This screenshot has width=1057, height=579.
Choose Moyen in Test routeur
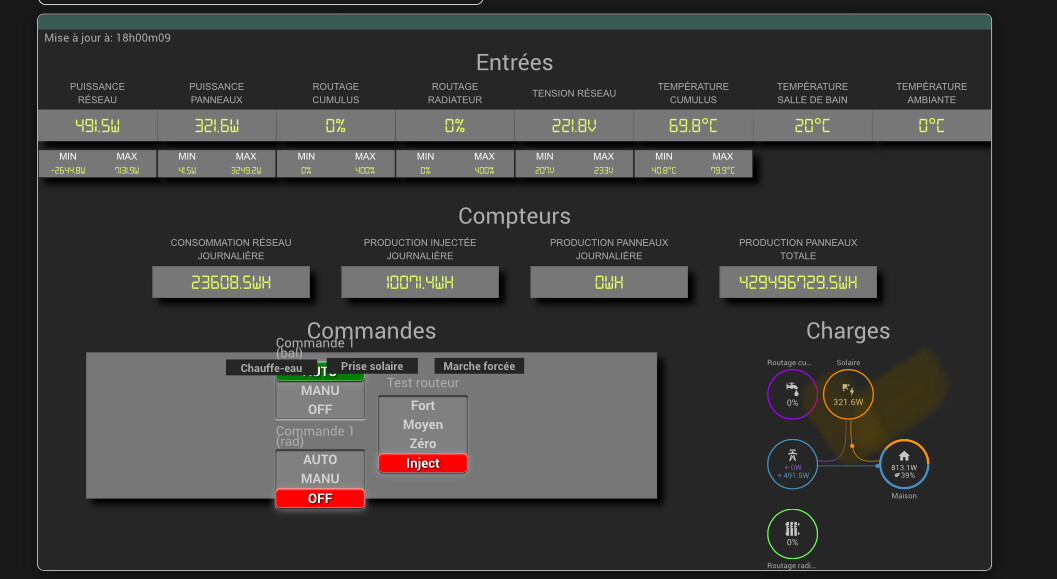coord(423,425)
